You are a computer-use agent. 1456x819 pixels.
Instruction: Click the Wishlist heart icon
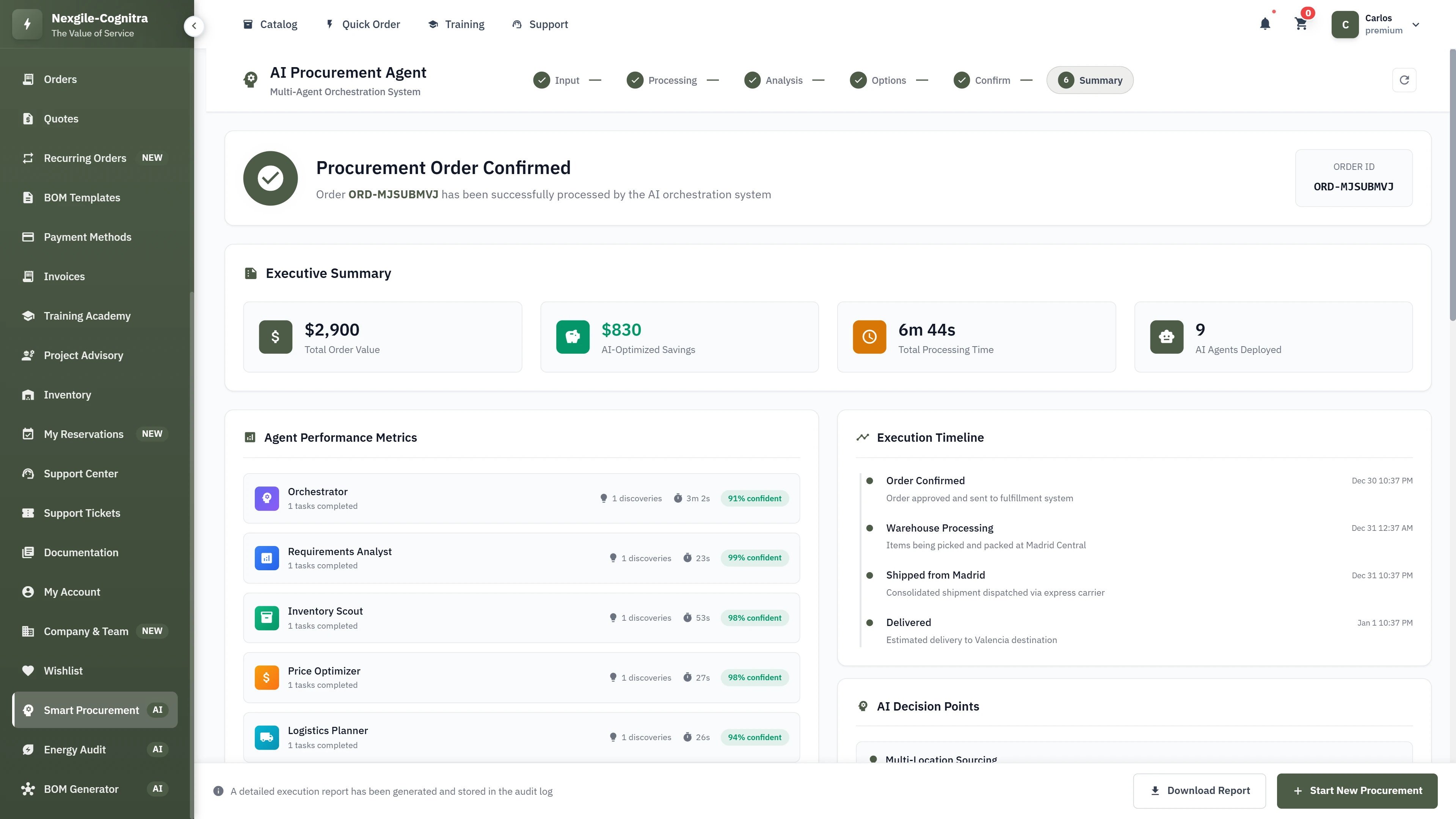(x=29, y=670)
